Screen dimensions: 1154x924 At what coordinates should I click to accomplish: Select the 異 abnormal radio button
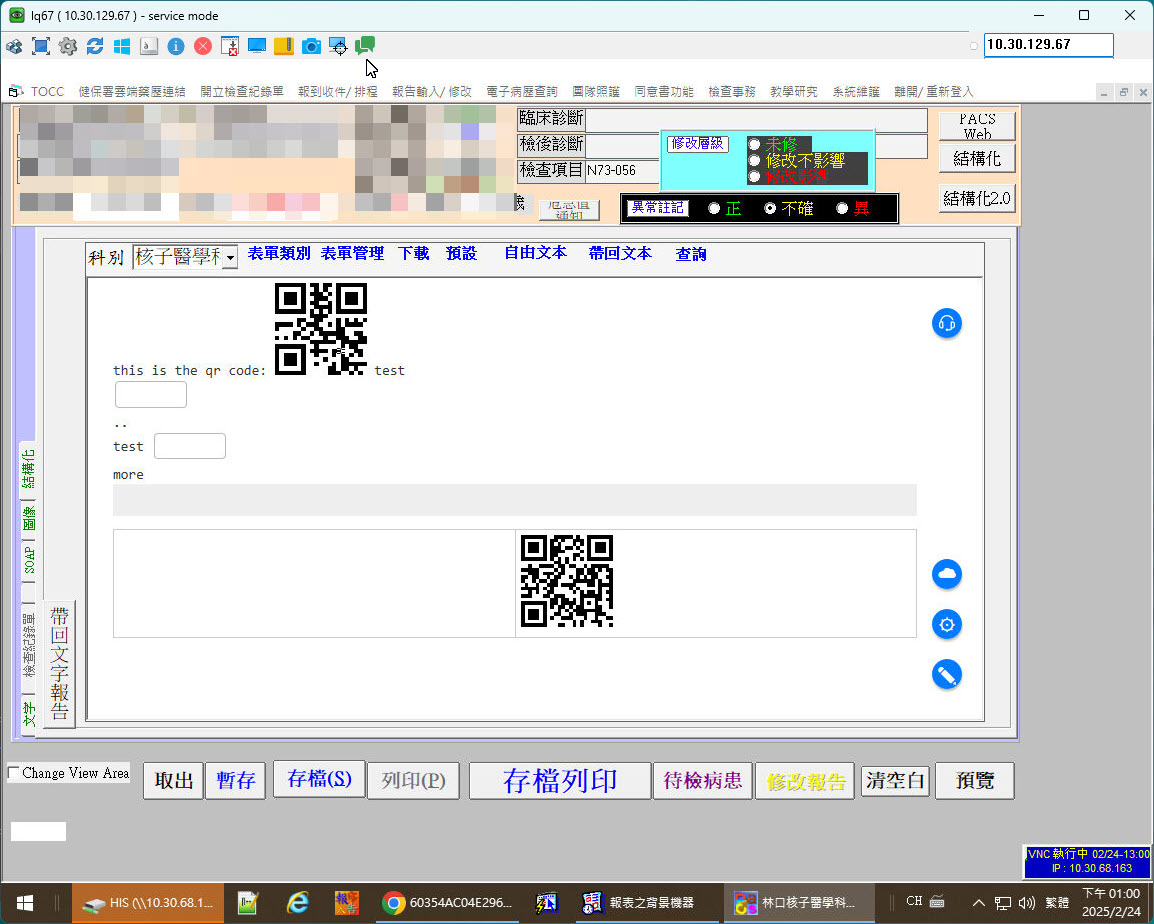842,208
